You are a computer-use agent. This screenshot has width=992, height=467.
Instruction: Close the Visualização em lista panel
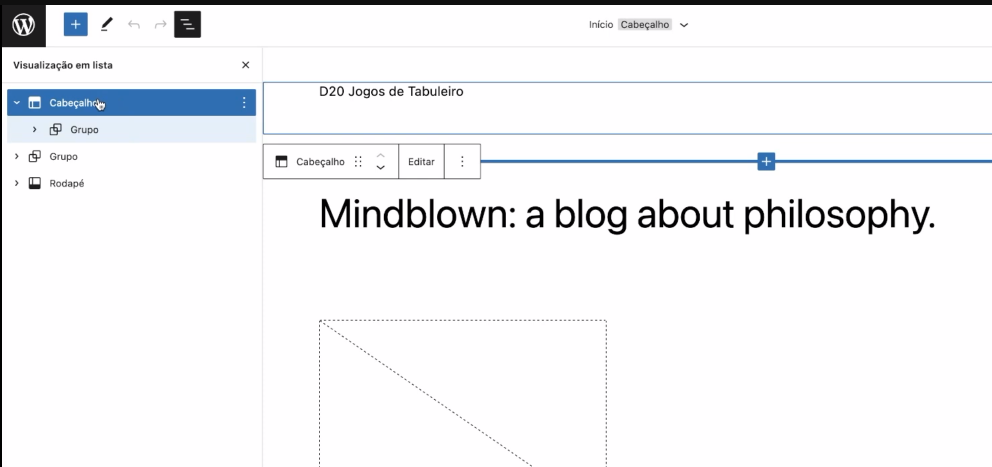(x=245, y=65)
